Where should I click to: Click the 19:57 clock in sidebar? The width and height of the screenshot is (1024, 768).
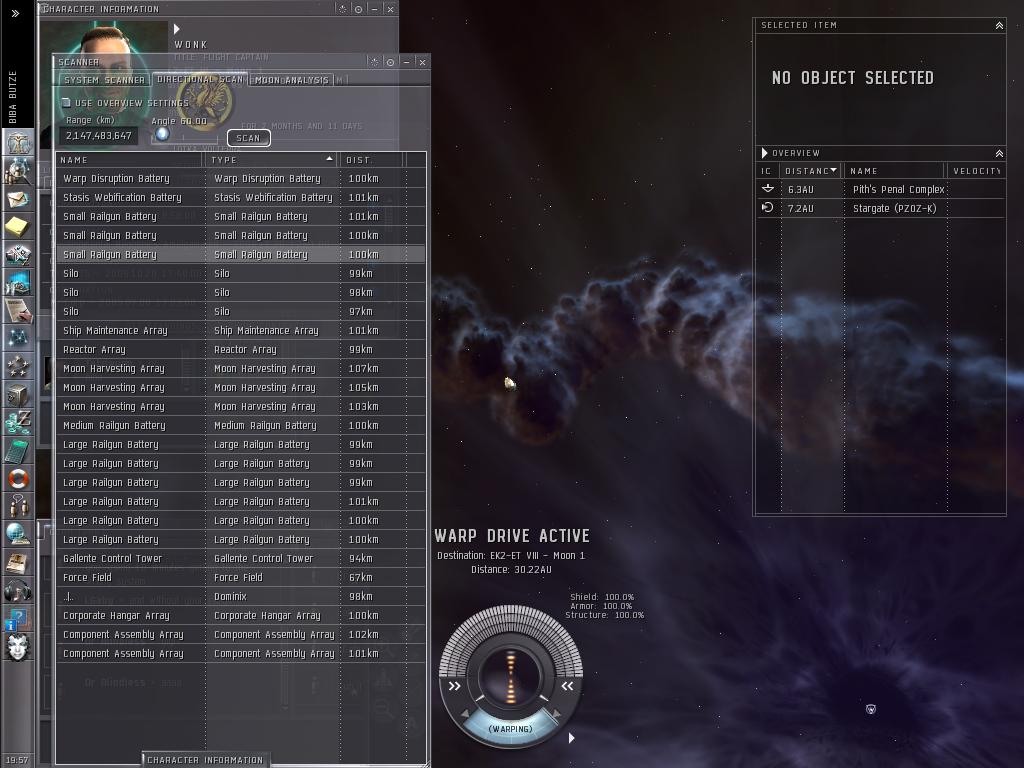point(17,760)
